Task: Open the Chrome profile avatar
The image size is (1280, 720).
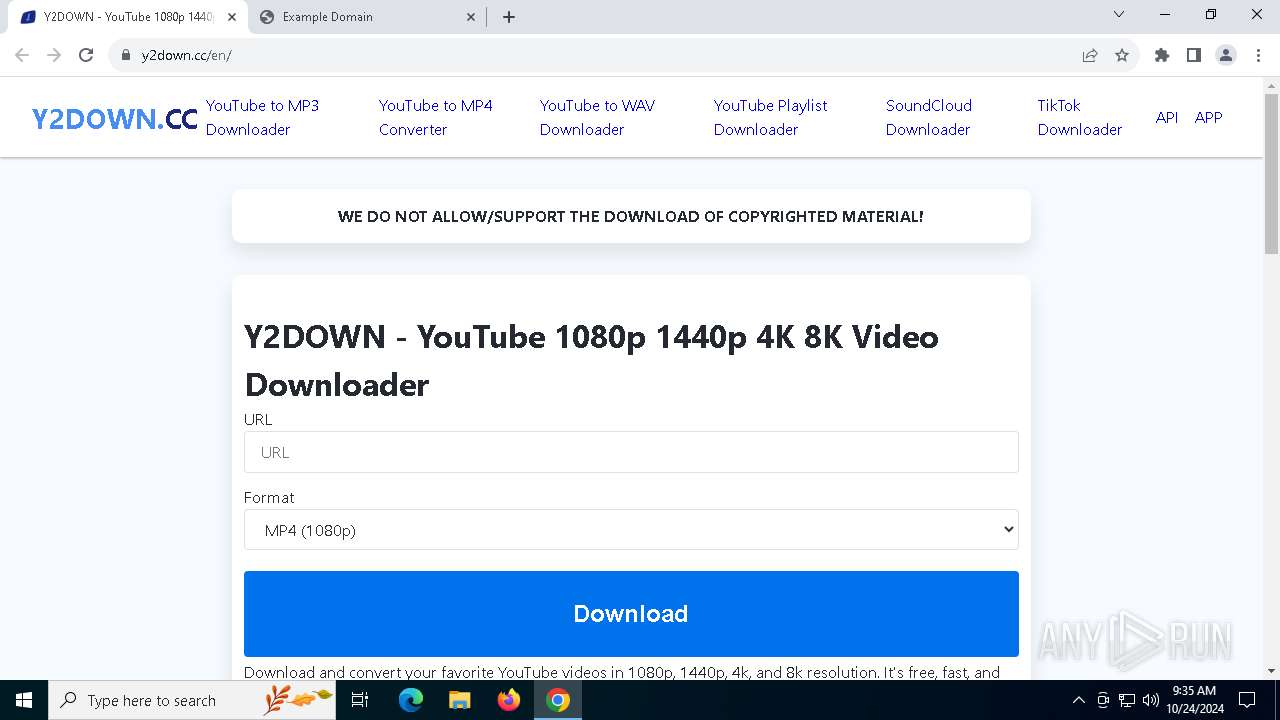Action: pyautogui.click(x=1226, y=55)
